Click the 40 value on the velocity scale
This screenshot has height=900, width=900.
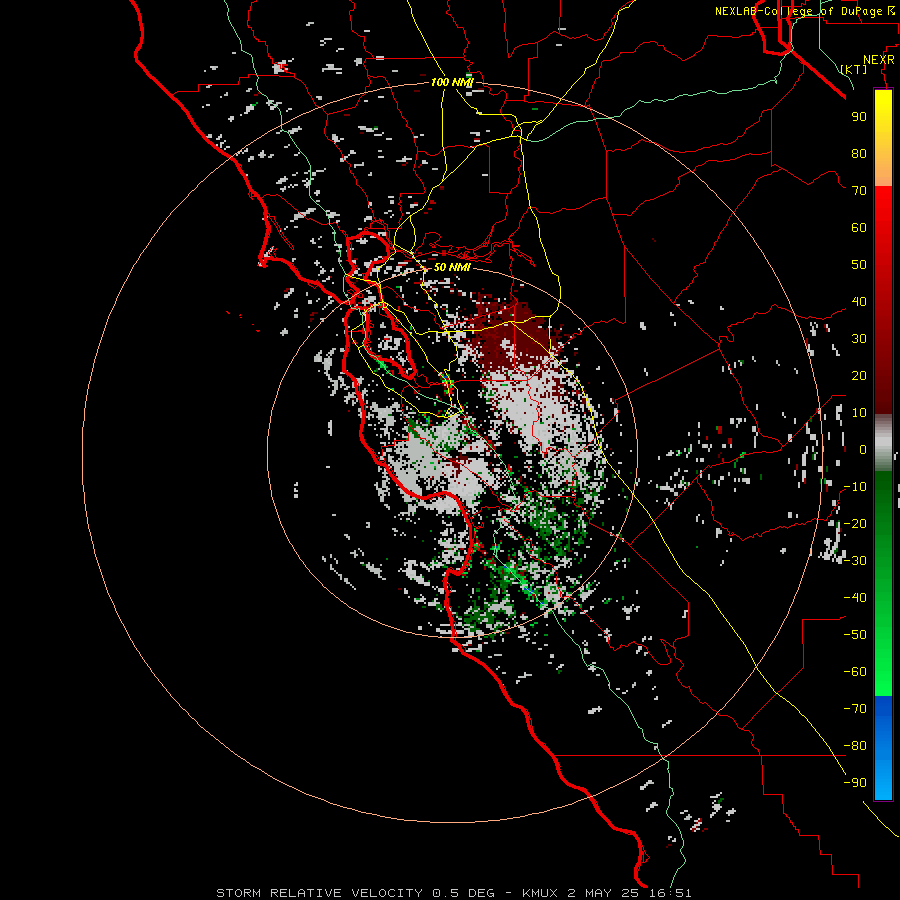[x=859, y=302]
